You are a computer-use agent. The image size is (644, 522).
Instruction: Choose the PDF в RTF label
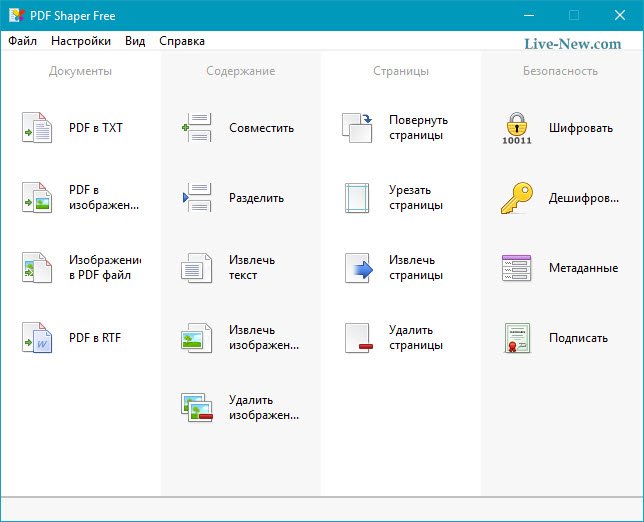[95, 338]
